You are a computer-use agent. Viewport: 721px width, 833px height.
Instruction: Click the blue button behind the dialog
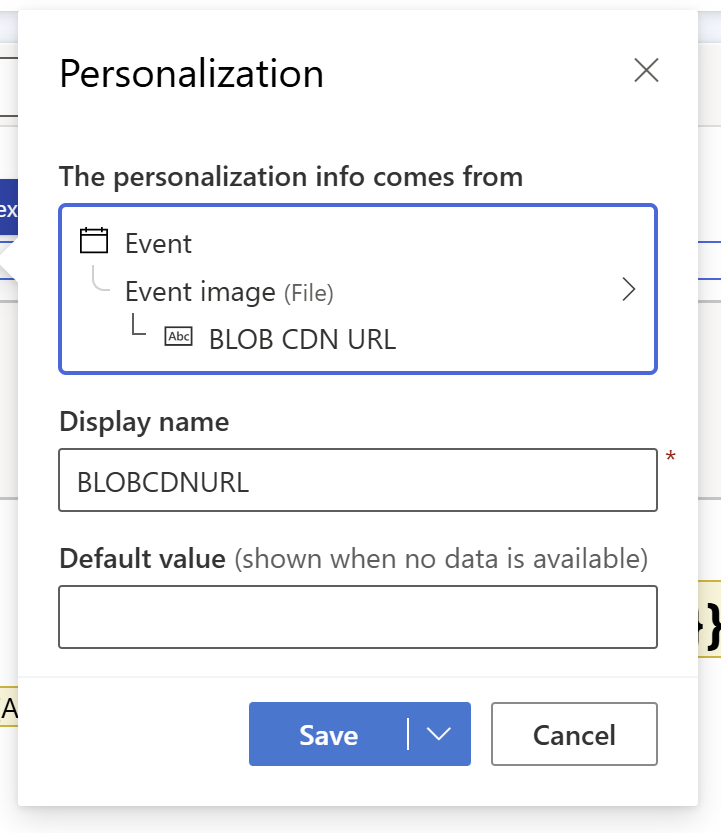point(8,209)
